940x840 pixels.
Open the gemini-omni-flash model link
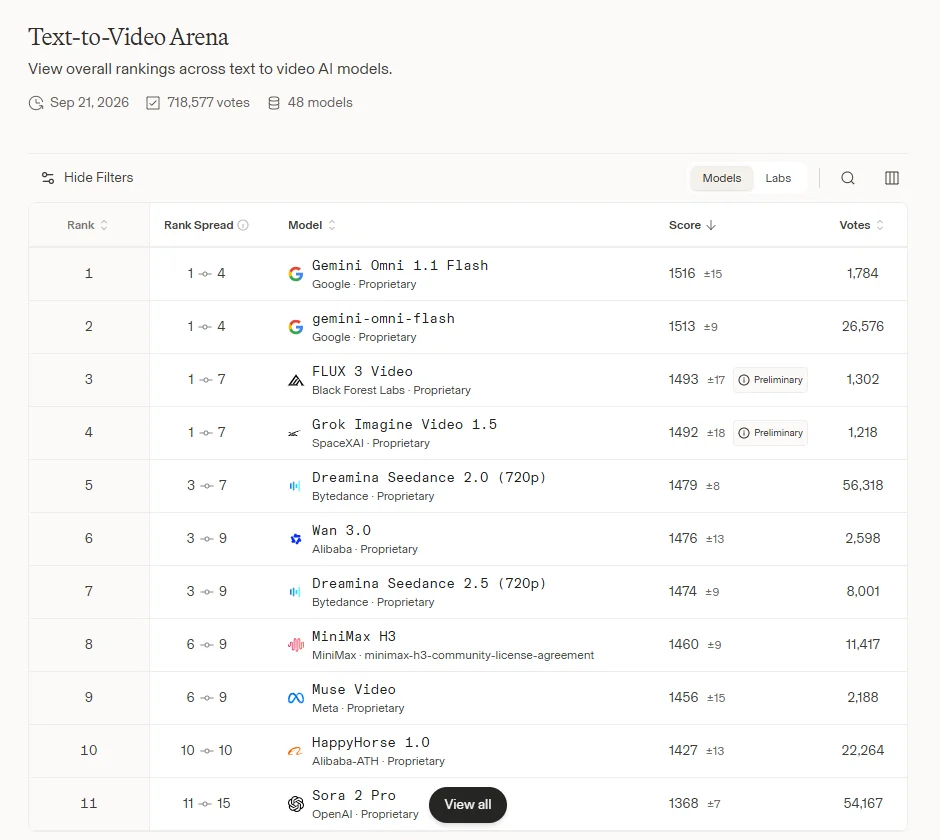point(383,318)
